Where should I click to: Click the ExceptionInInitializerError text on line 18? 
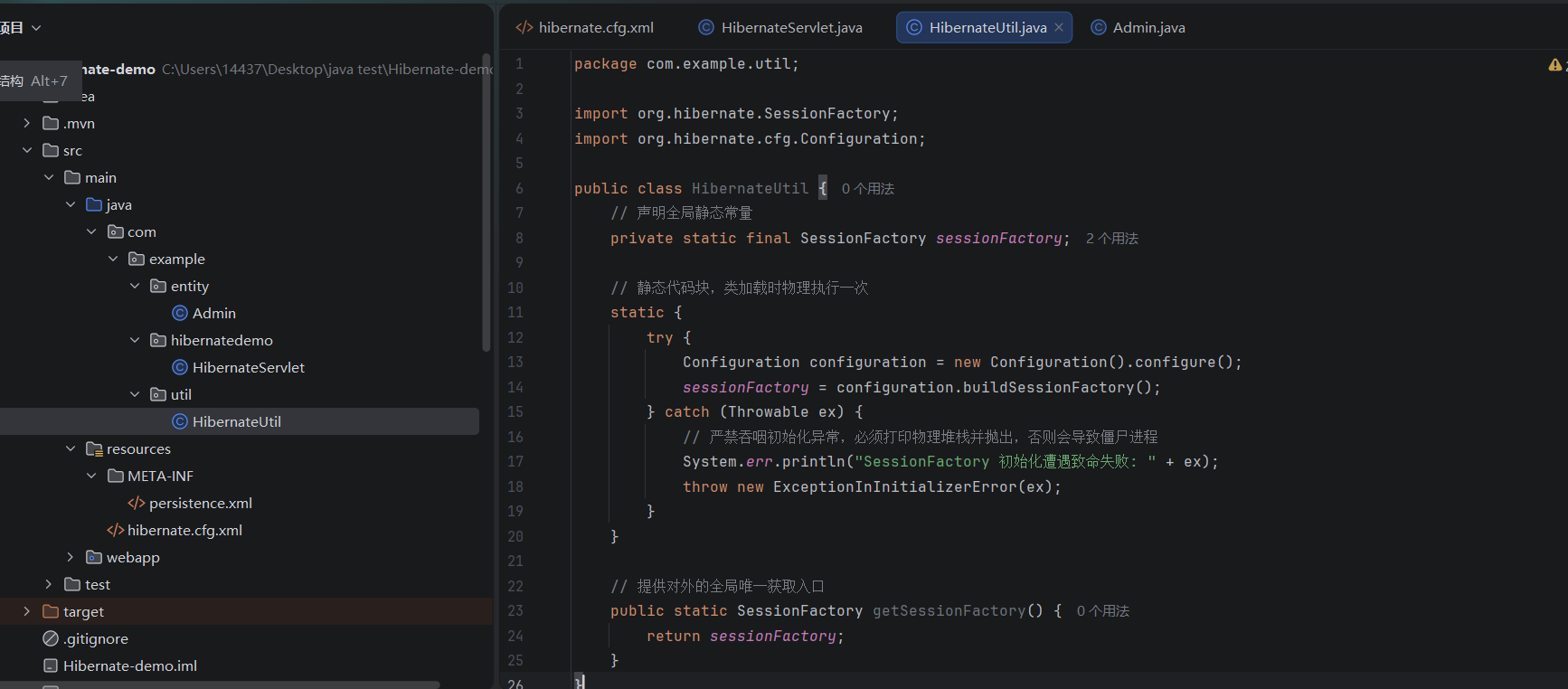tap(895, 486)
